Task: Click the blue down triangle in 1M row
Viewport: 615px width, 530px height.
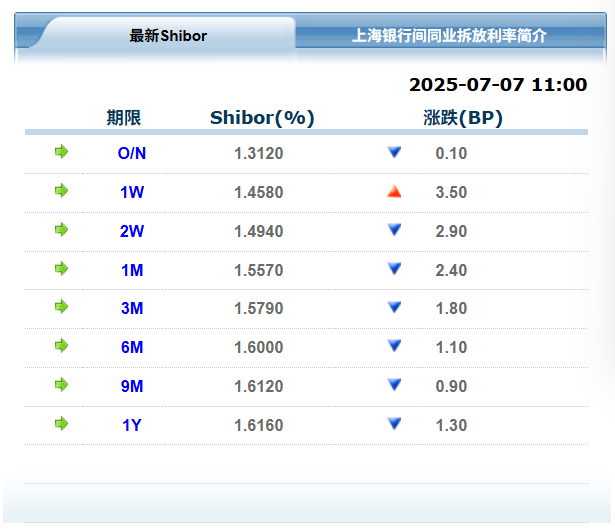Action: point(394,269)
